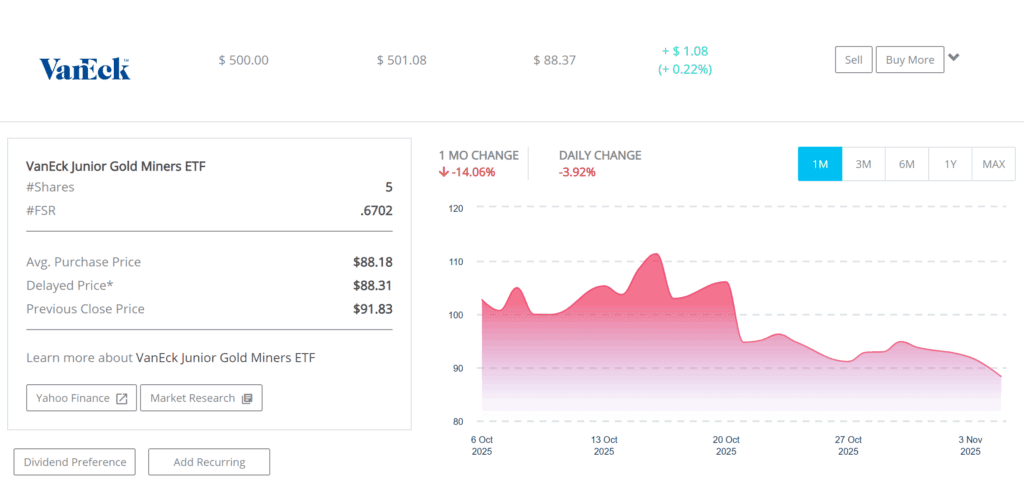Show the 1Y chart range
Screen dimensions: 1024x489
(950, 164)
